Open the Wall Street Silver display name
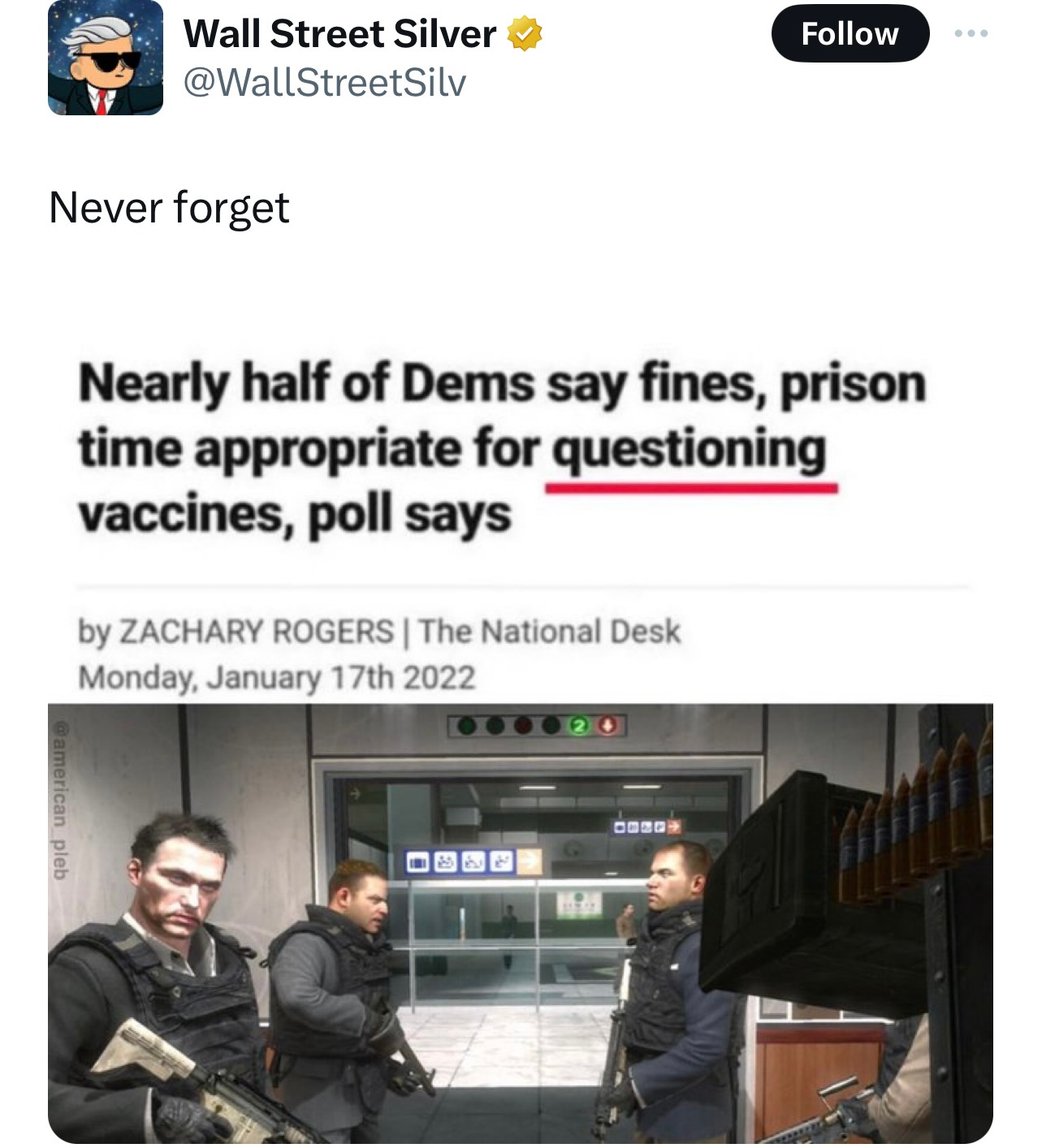1042x1148 pixels. coord(339,34)
